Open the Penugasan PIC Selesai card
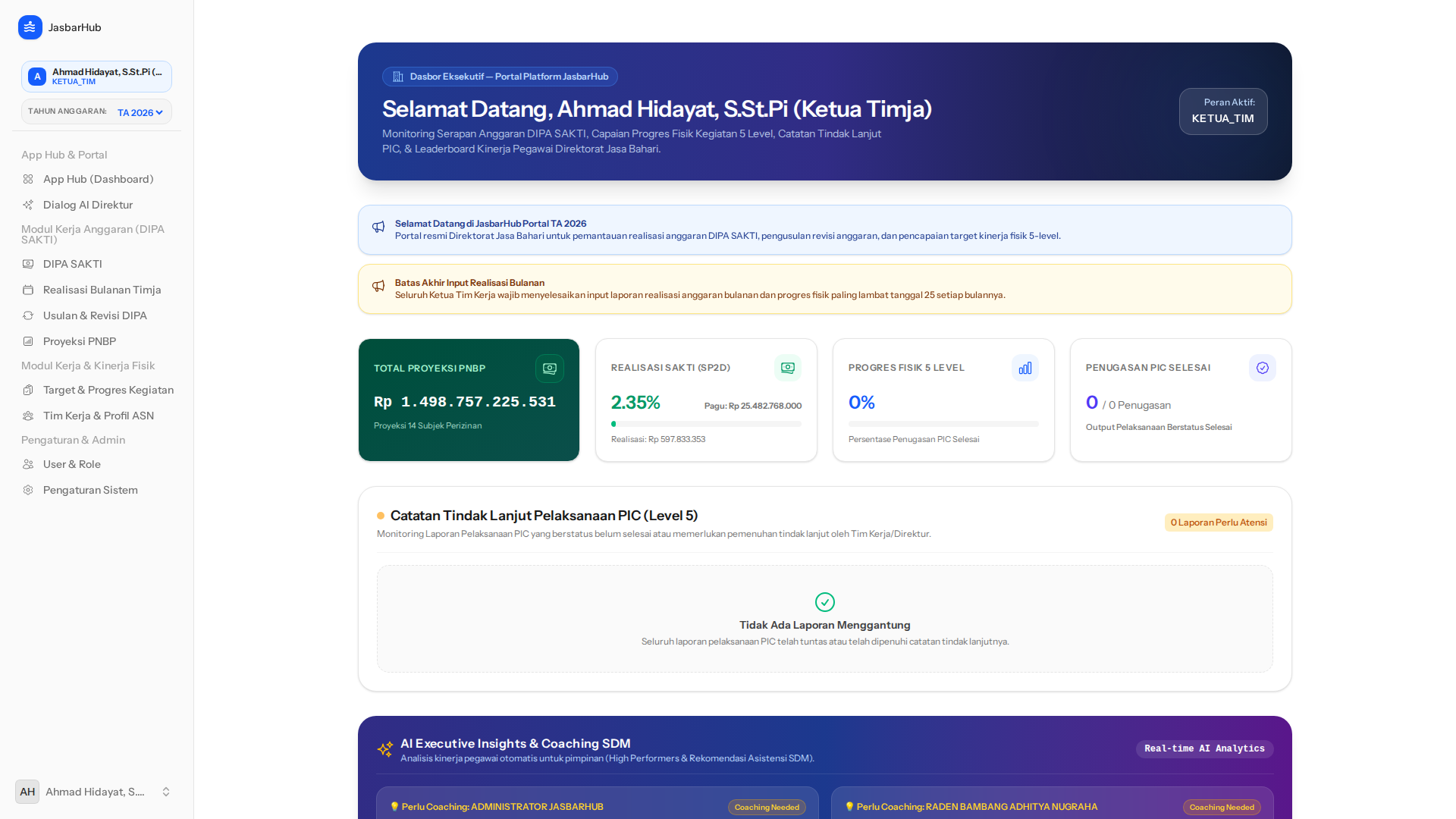1456x819 pixels. click(x=1181, y=400)
